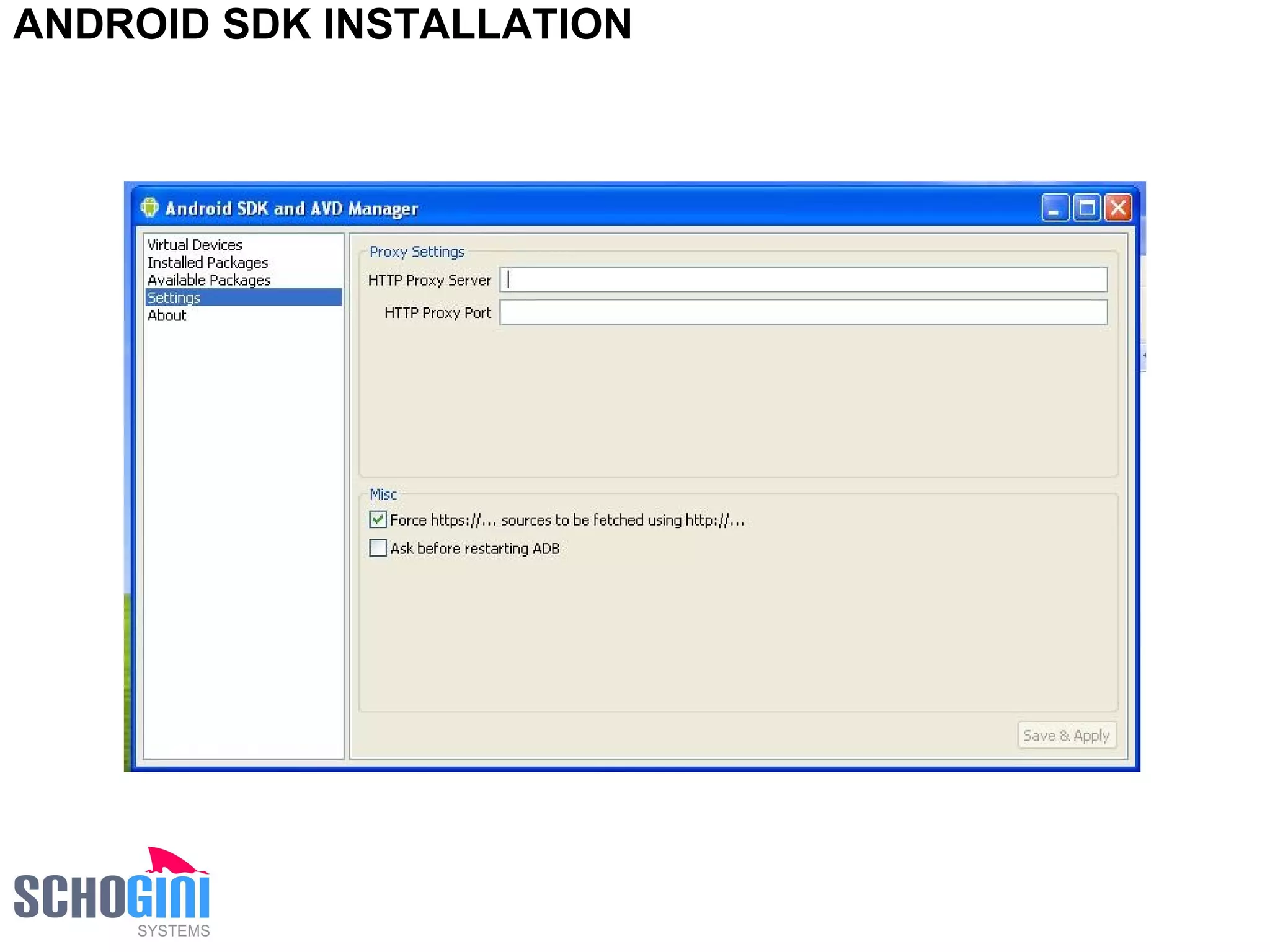Select the Settings sidebar entry

pos(244,297)
